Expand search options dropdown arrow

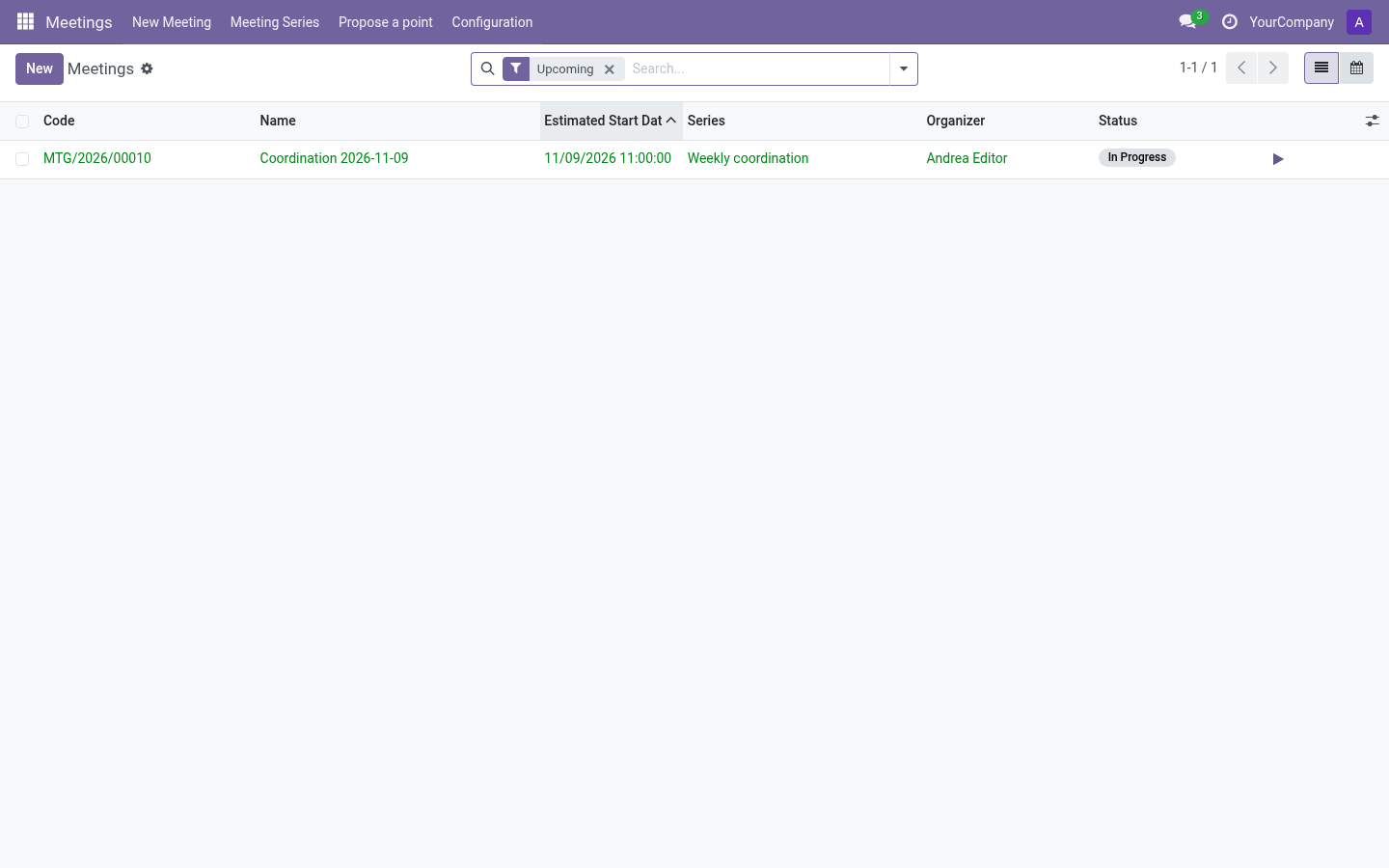point(904,68)
